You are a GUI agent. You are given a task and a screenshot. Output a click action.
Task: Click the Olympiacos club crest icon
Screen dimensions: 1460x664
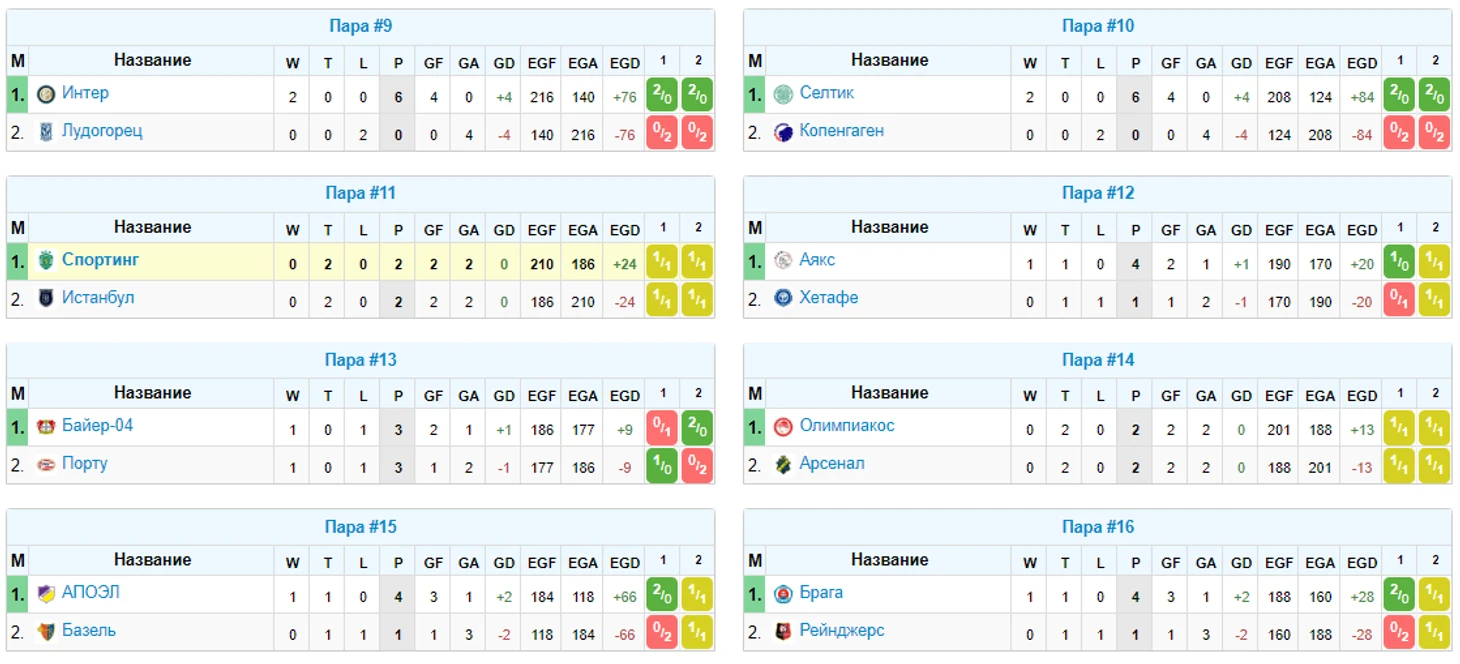click(x=783, y=427)
